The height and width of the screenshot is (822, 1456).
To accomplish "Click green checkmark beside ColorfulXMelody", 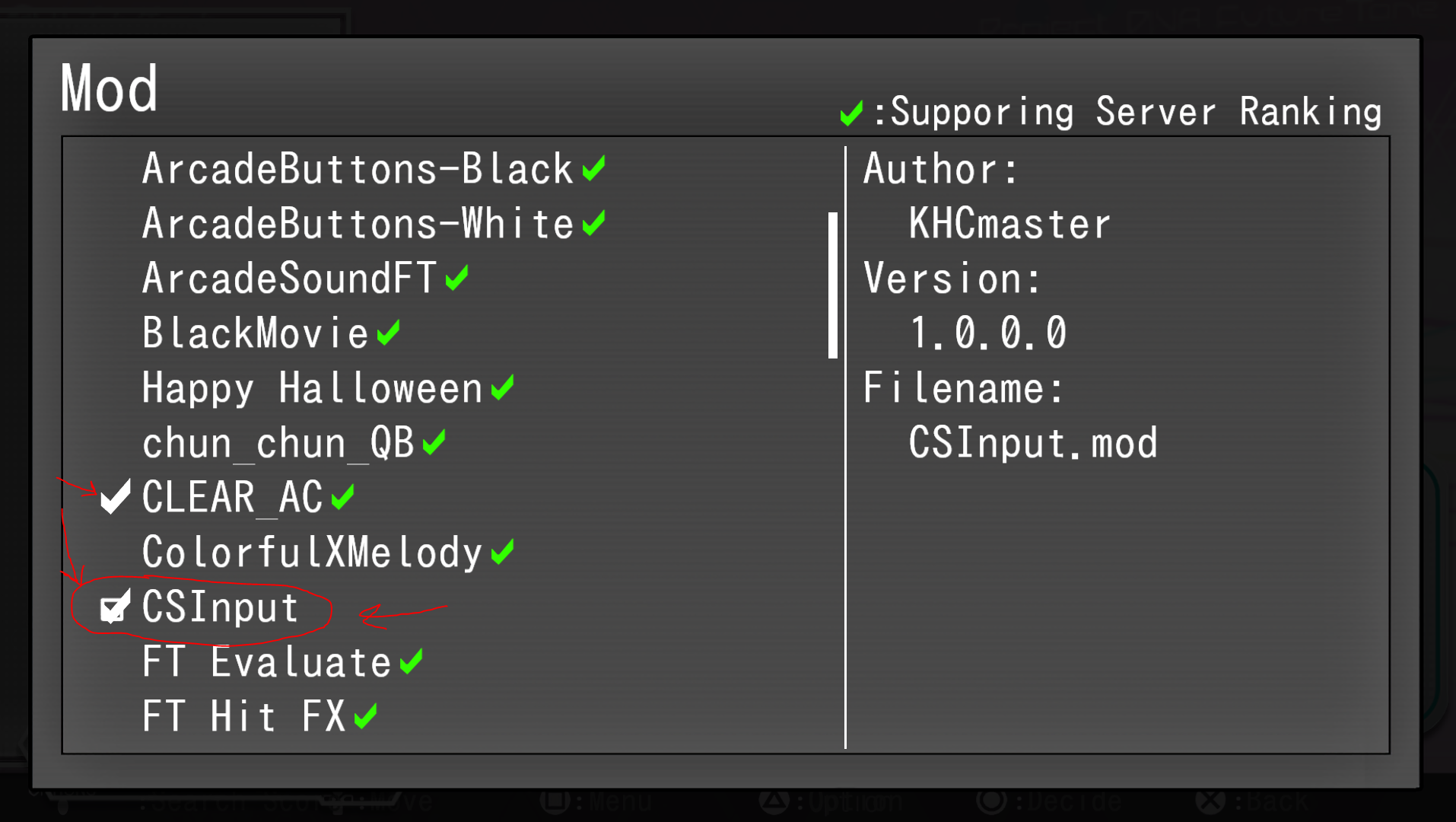I will coord(502,552).
